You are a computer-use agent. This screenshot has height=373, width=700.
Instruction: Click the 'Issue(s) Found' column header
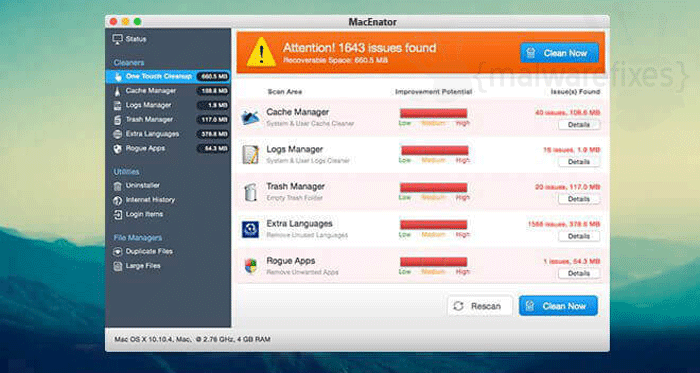tap(575, 92)
